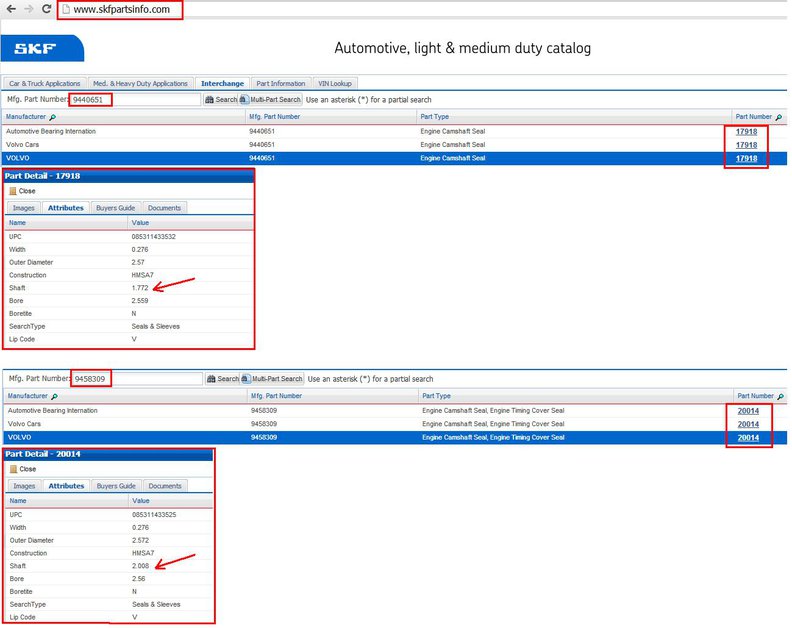Open Buyers Guide tab in Part Detail 20014

(115, 486)
